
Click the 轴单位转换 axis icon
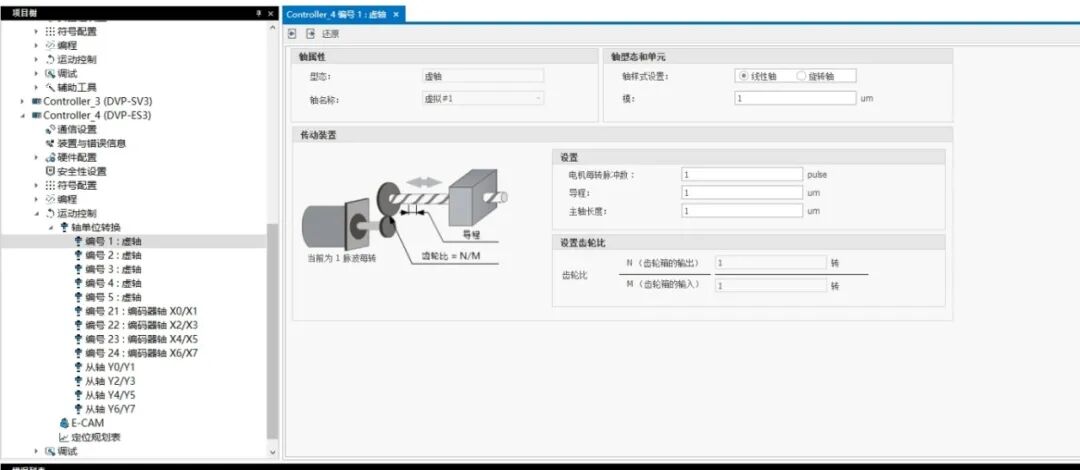[x=65, y=227]
